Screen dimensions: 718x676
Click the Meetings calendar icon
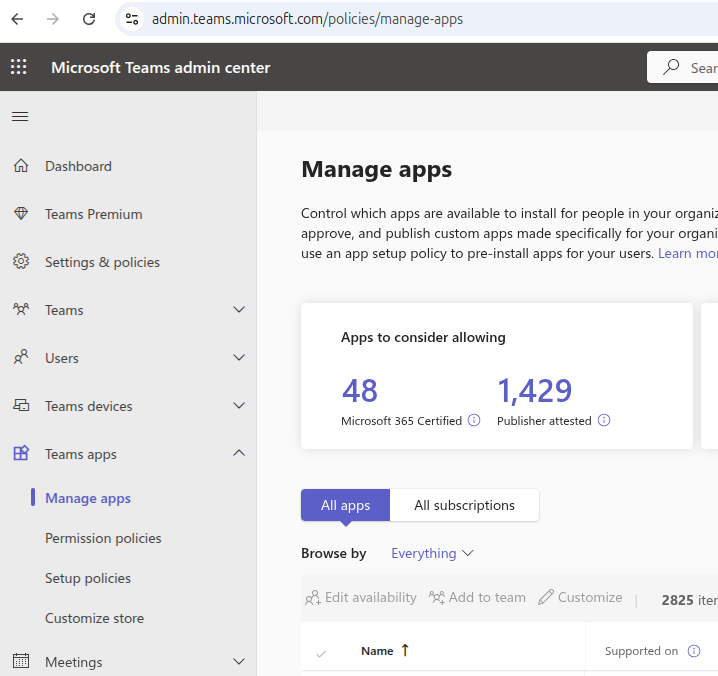(21, 661)
